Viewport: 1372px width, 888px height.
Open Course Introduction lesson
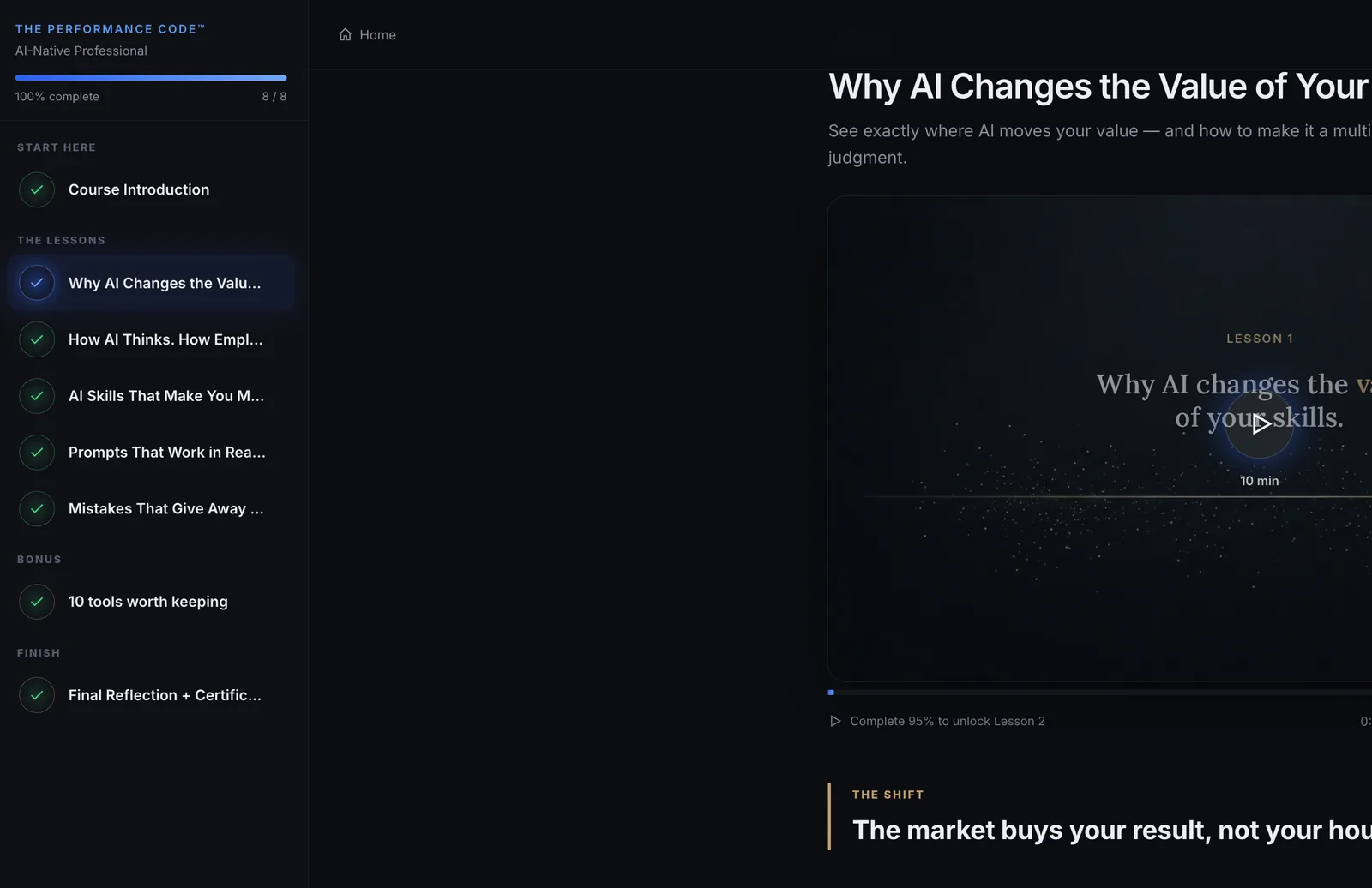click(151, 189)
